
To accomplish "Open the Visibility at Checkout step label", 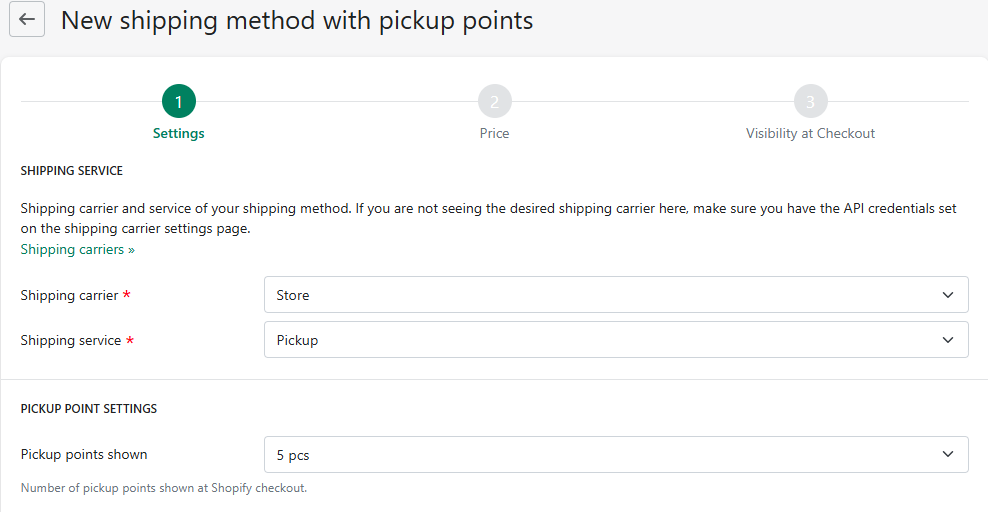I will (x=810, y=133).
